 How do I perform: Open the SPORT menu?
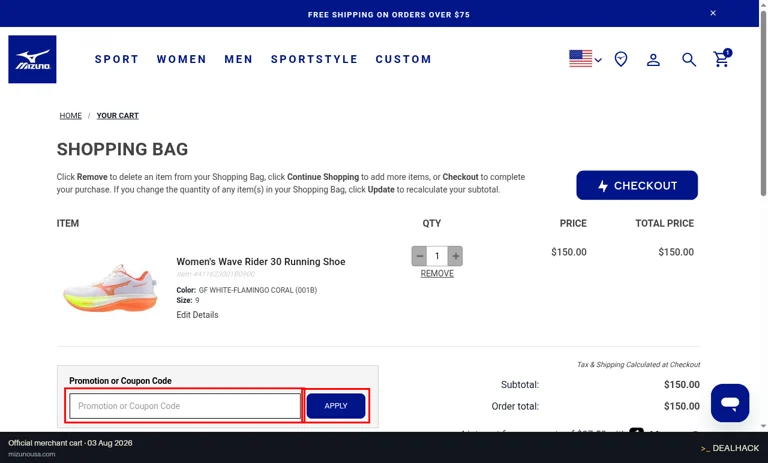click(x=117, y=59)
